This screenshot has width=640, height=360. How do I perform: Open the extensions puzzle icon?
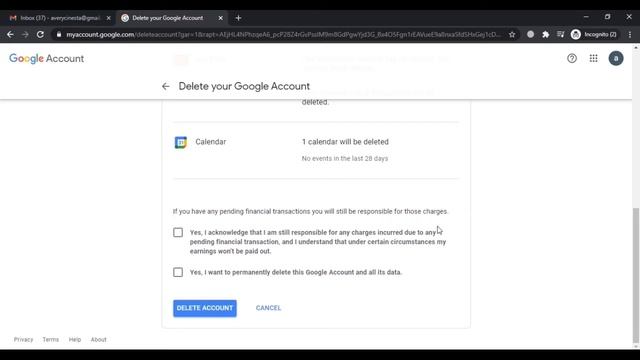[x=545, y=35]
